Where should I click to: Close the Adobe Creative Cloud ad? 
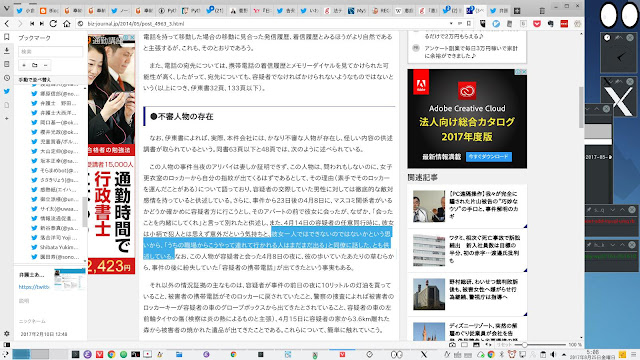pos(523,71)
